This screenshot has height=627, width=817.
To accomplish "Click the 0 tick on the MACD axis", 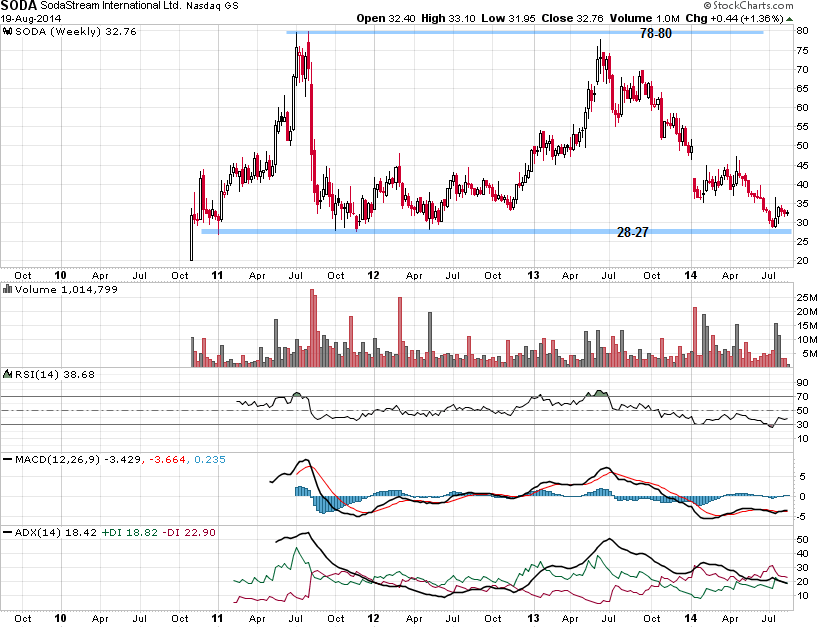I will [803, 497].
